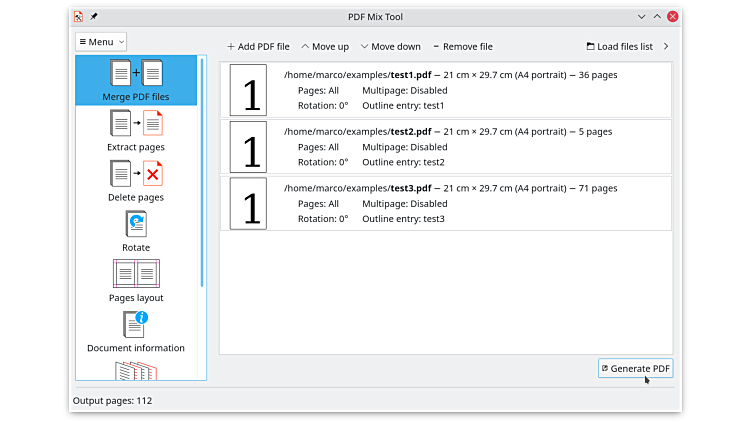The height and width of the screenshot is (423, 752).
Task: Select the test3.pdf file row
Action: point(450,203)
